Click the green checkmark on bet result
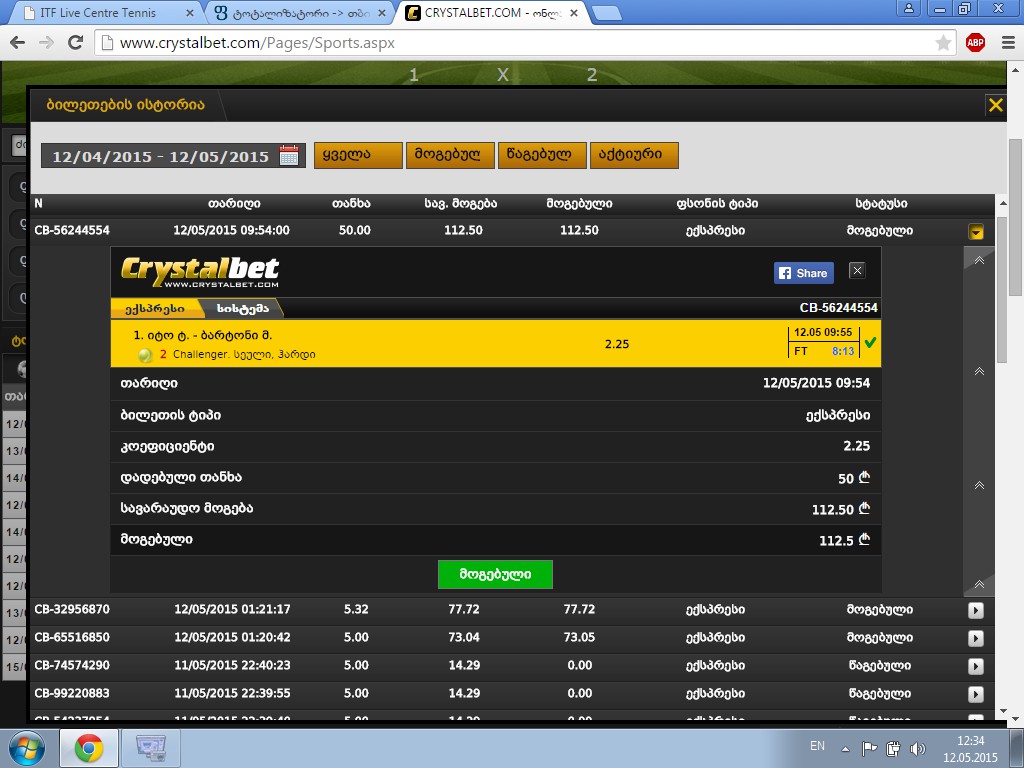Screen dimensions: 1024x768 pos(870,342)
